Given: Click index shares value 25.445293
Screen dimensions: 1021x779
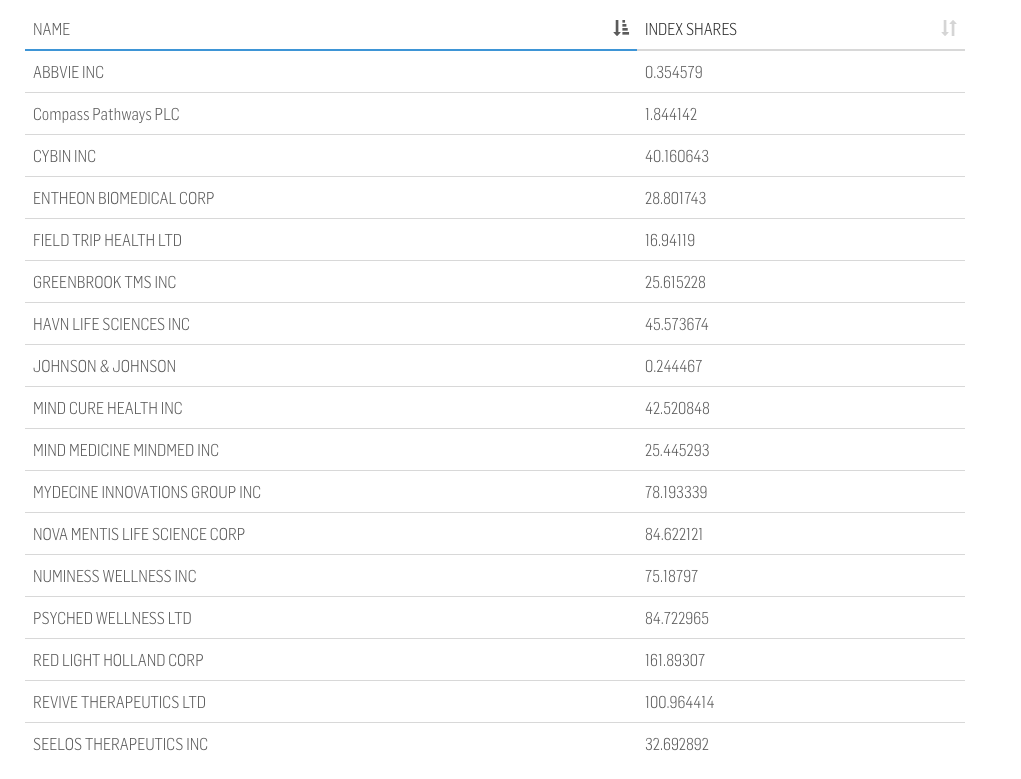Looking at the screenshot, I should tap(677, 451).
